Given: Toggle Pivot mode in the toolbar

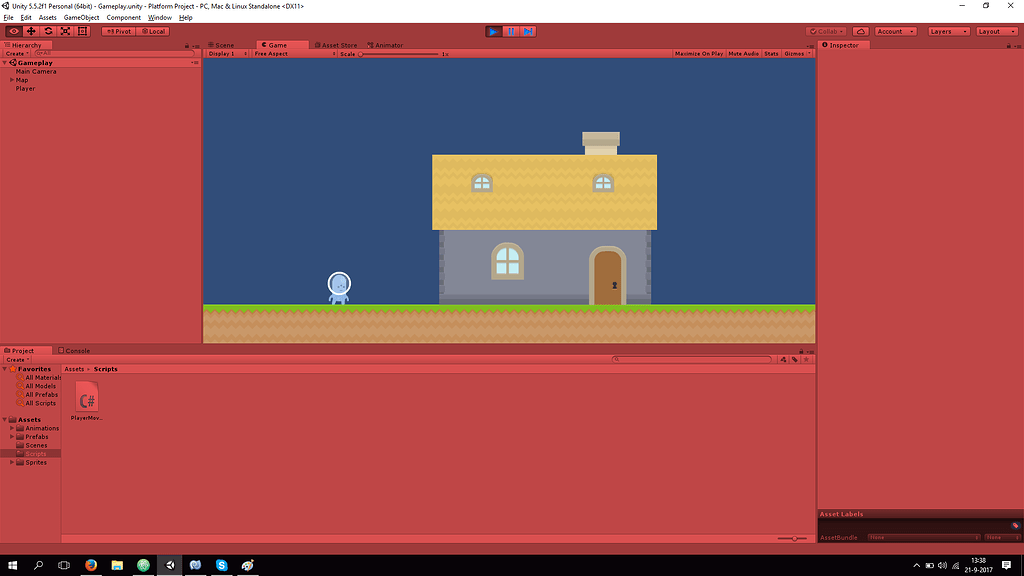Looking at the screenshot, I should 117,31.
